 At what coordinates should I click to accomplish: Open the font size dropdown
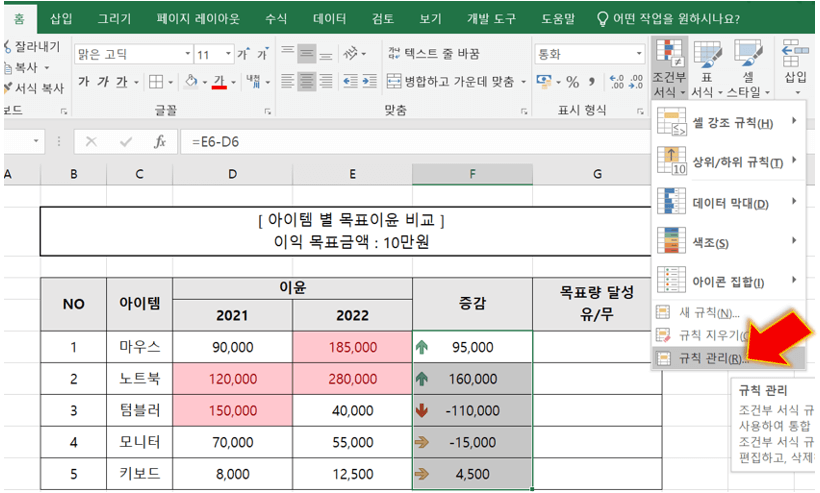click(x=228, y=54)
